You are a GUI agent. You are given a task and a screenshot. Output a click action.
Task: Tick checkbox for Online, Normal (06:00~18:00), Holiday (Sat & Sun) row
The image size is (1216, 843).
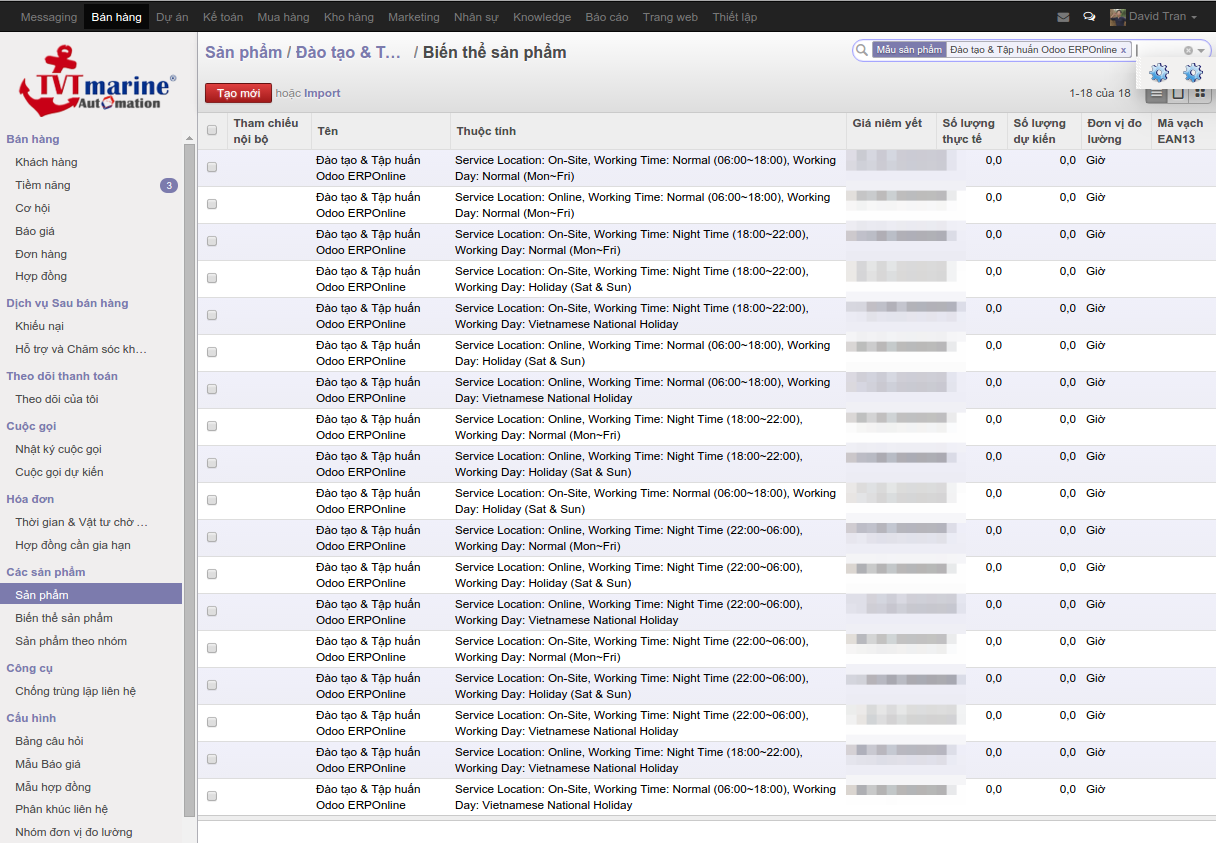click(x=212, y=353)
